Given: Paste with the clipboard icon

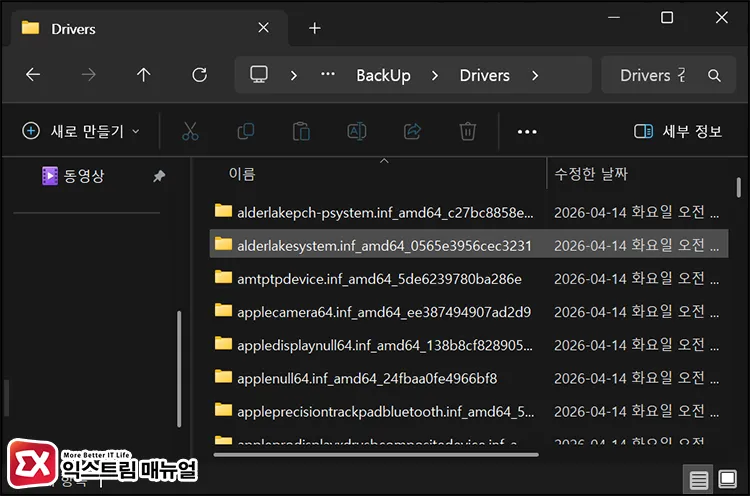Looking at the screenshot, I should pyautogui.click(x=301, y=131).
